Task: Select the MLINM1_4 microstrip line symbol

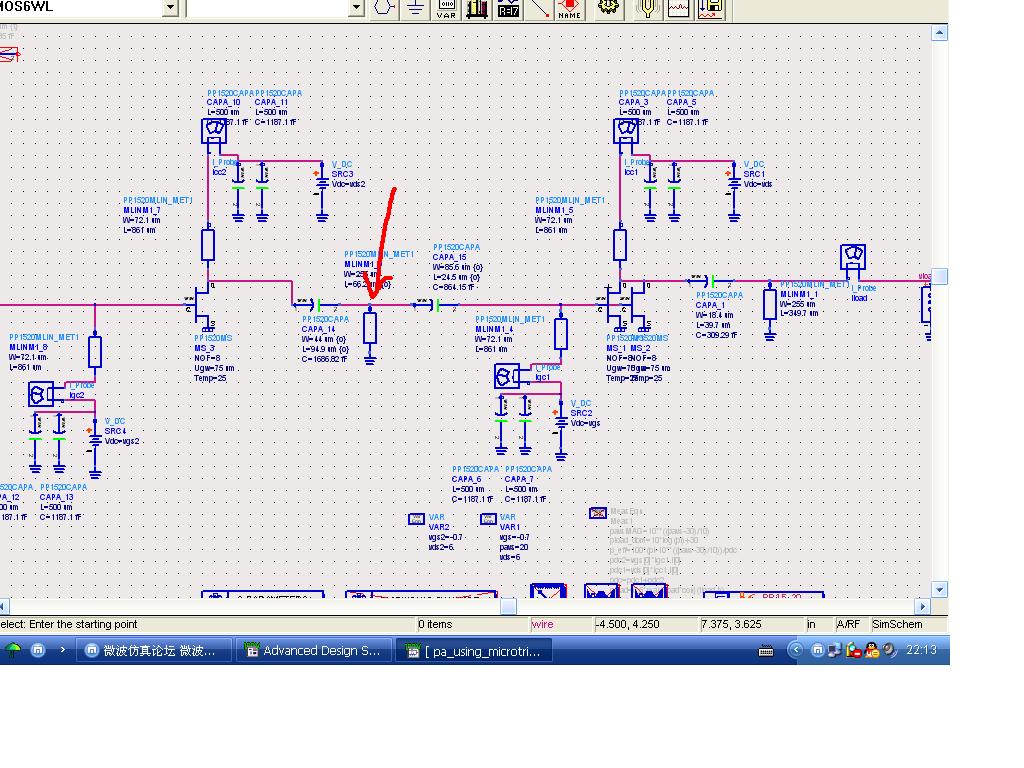Action: point(560,334)
